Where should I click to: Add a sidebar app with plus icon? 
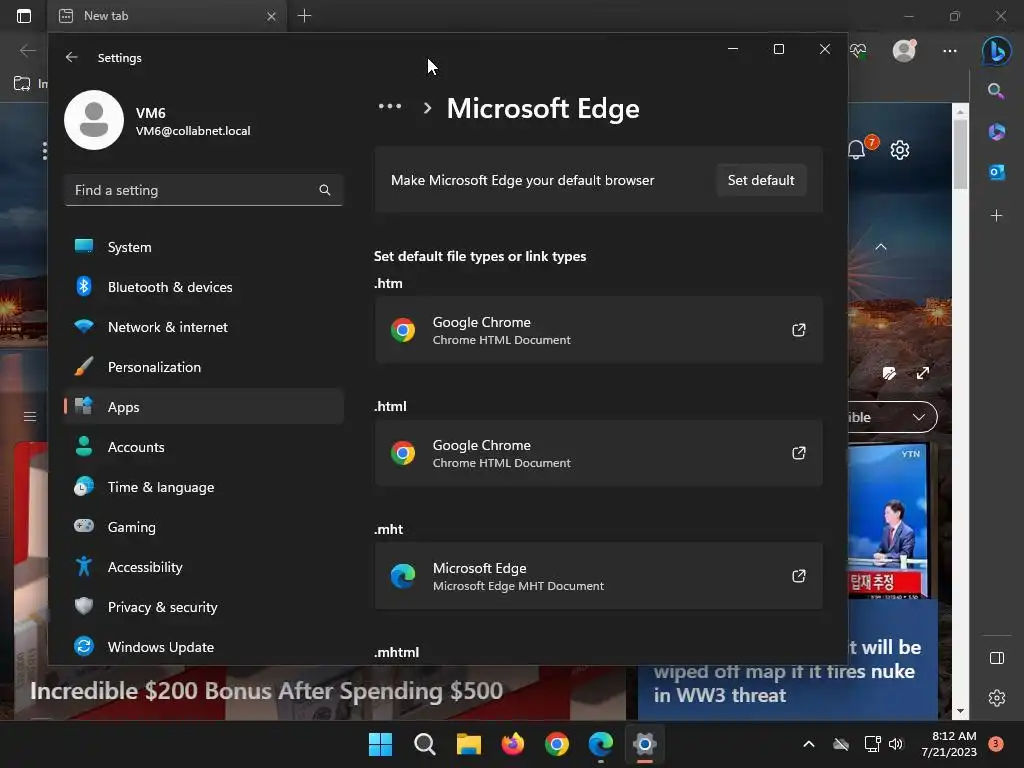[x=997, y=216]
